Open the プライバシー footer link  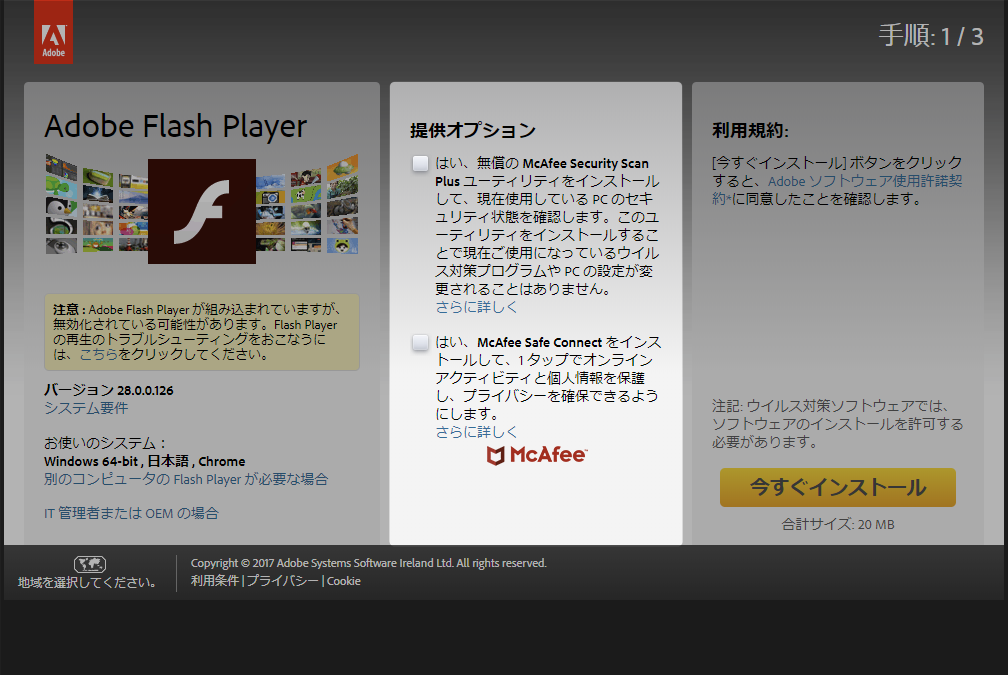pos(283,581)
